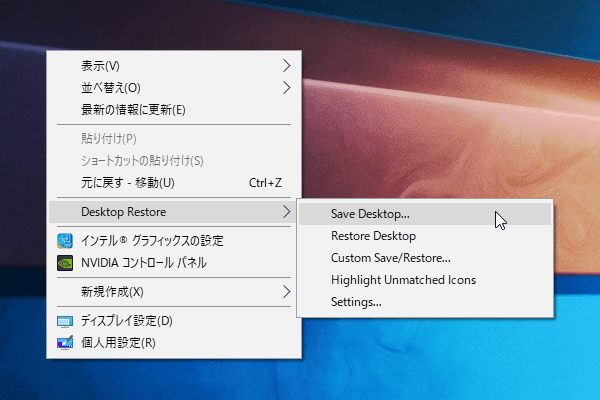Click the Ctrl+Z shortcut label
Image resolution: width=600 pixels, height=400 pixels.
click(x=265, y=183)
